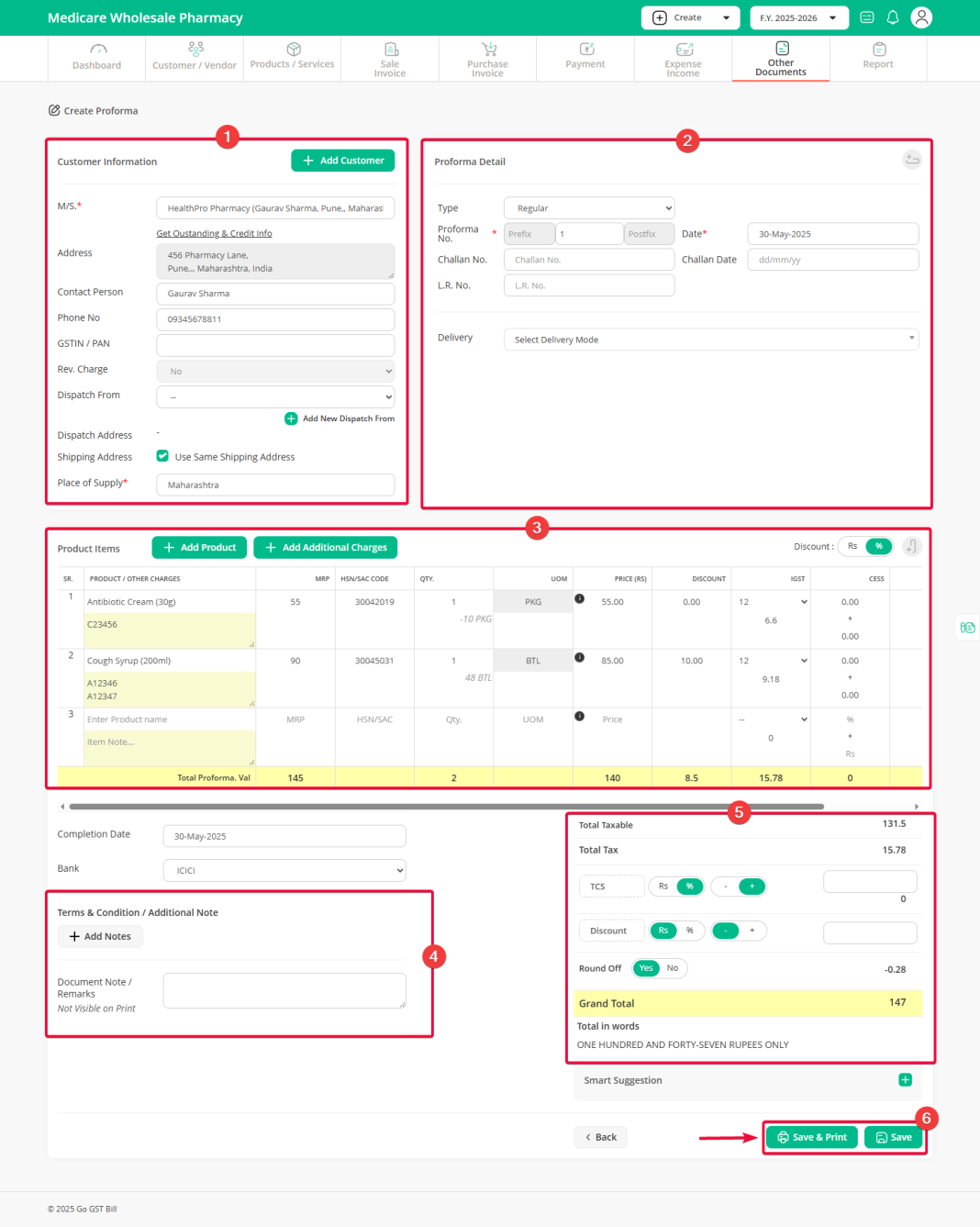Click the Add Customer button
Image resolution: width=980 pixels, height=1227 pixels.
pyautogui.click(x=343, y=161)
